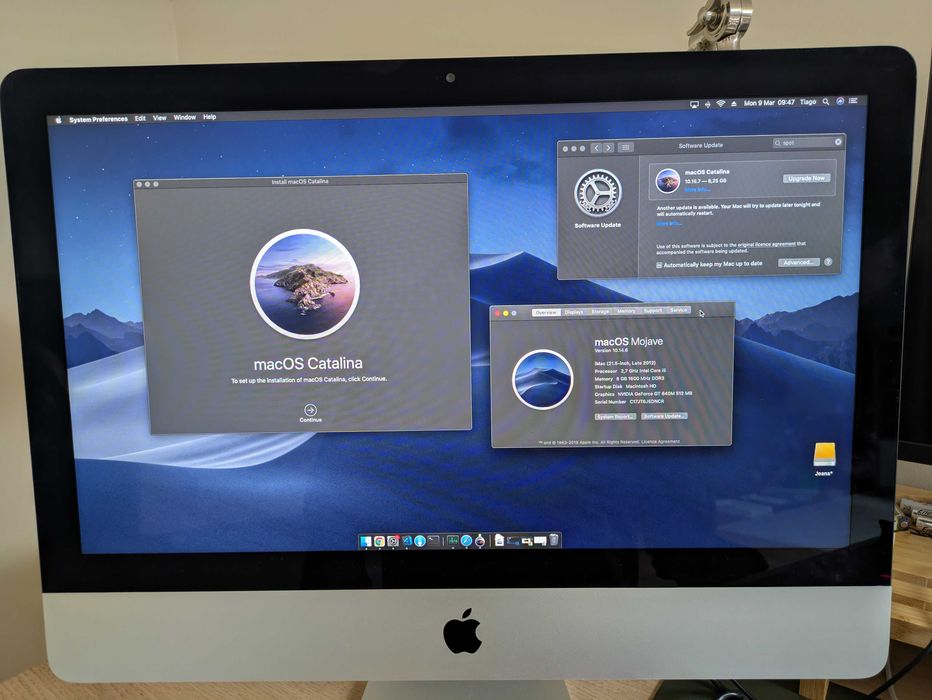Open Notification Centre list icon
The height and width of the screenshot is (700, 932).
[854, 101]
